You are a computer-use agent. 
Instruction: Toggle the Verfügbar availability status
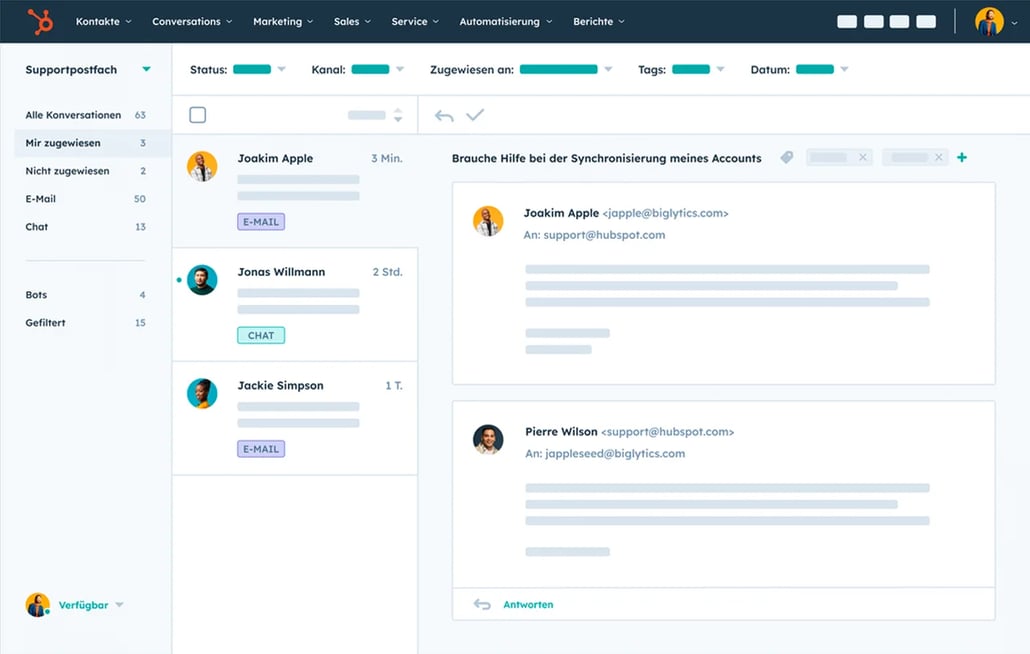(x=90, y=605)
